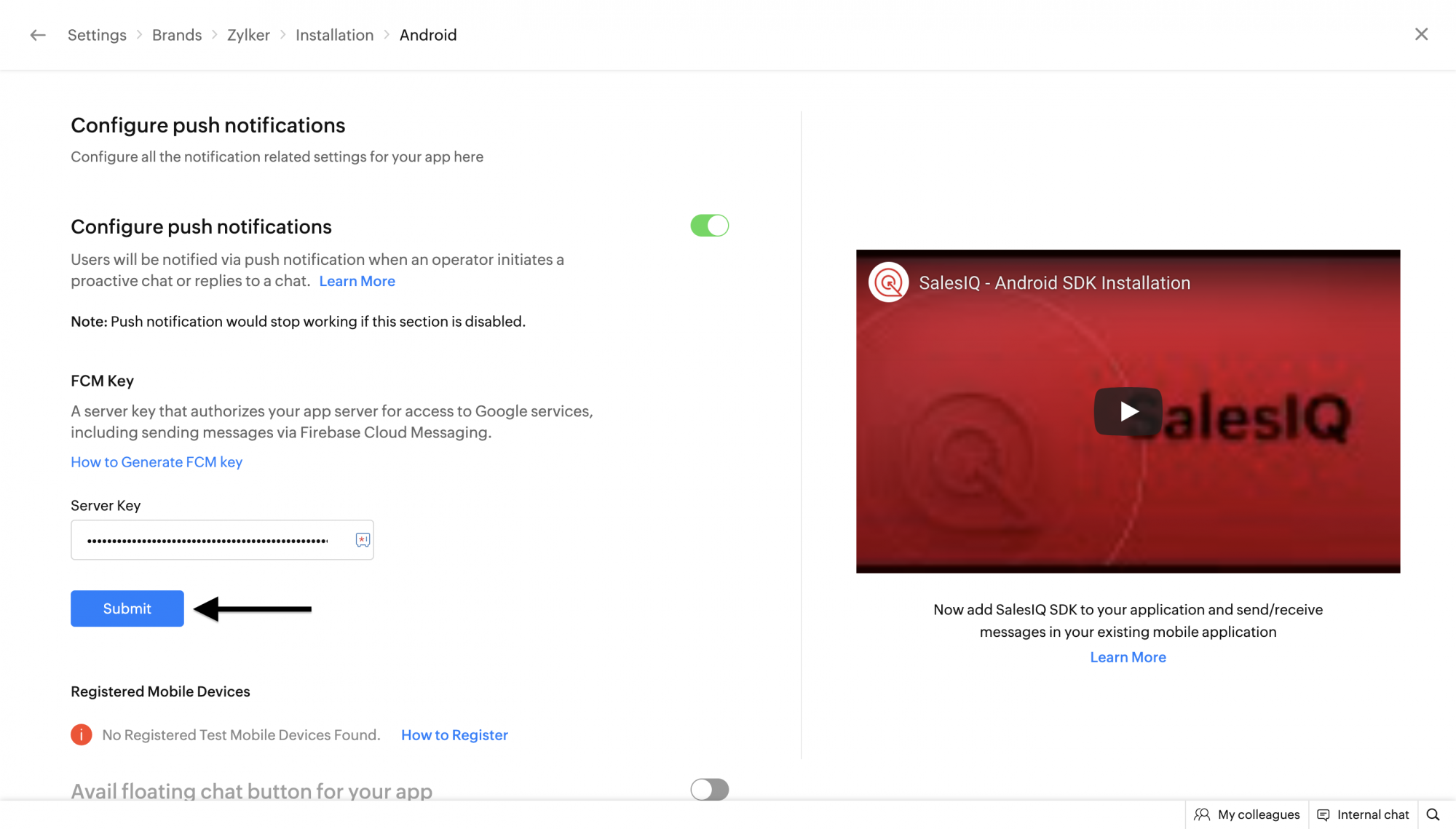Click the SalesIQ channel logo on video
Image resolution: width=1456 pixels, height=829 pixels.
pyautogui.click(x=888, y=282)
